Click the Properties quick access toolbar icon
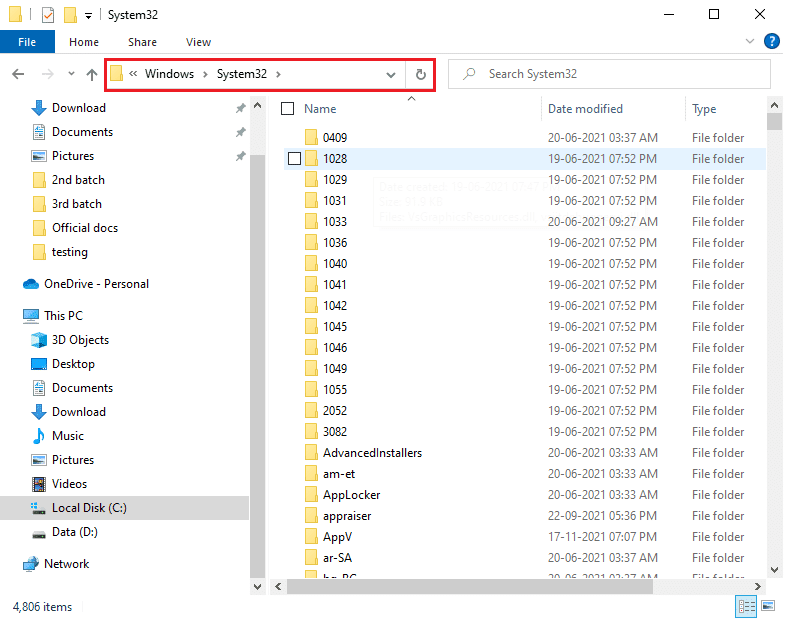This screenshot has height=619, width=785. (x=48, y=15)
